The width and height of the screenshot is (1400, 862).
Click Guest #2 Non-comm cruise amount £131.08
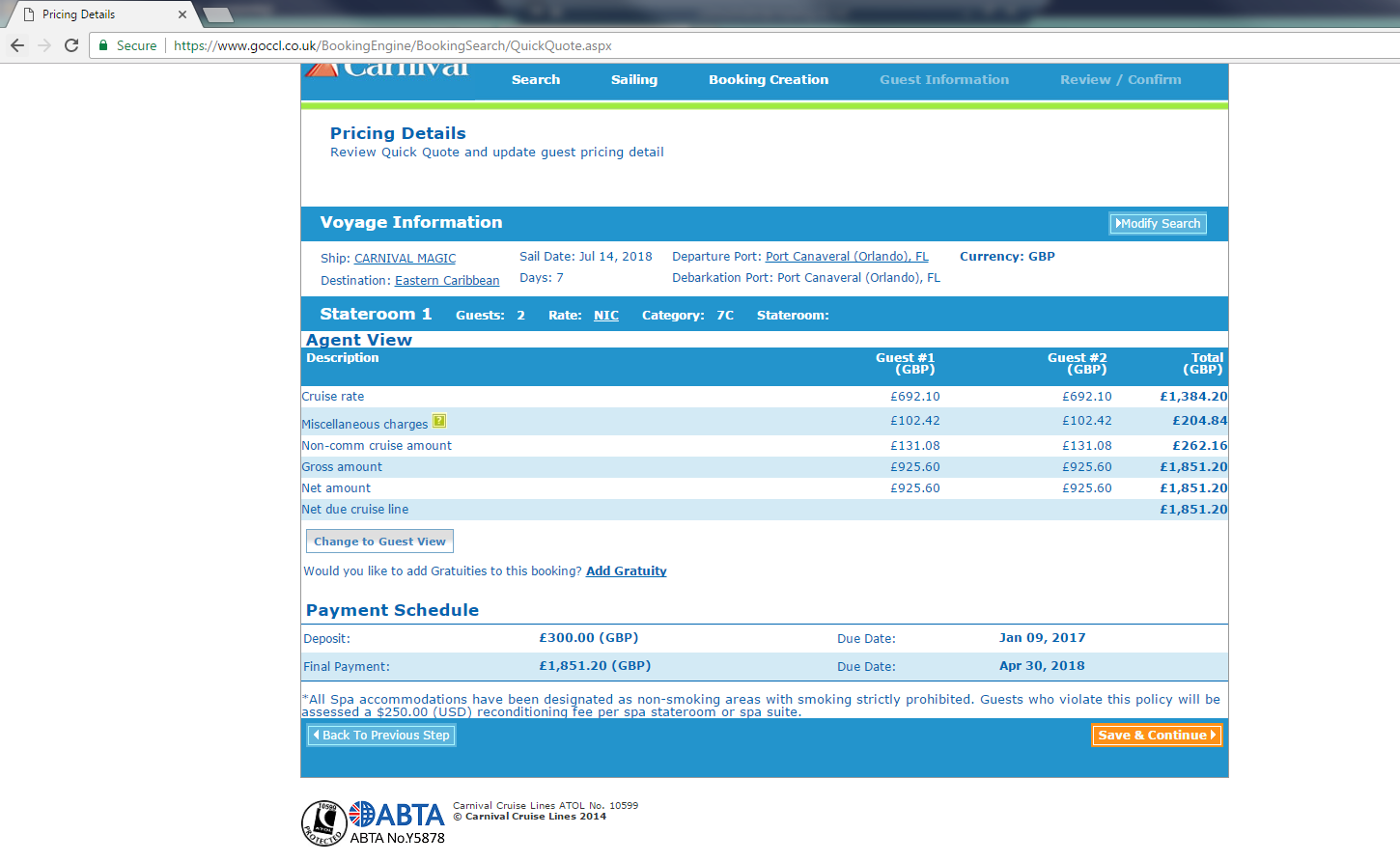[x=1087, y=446]
